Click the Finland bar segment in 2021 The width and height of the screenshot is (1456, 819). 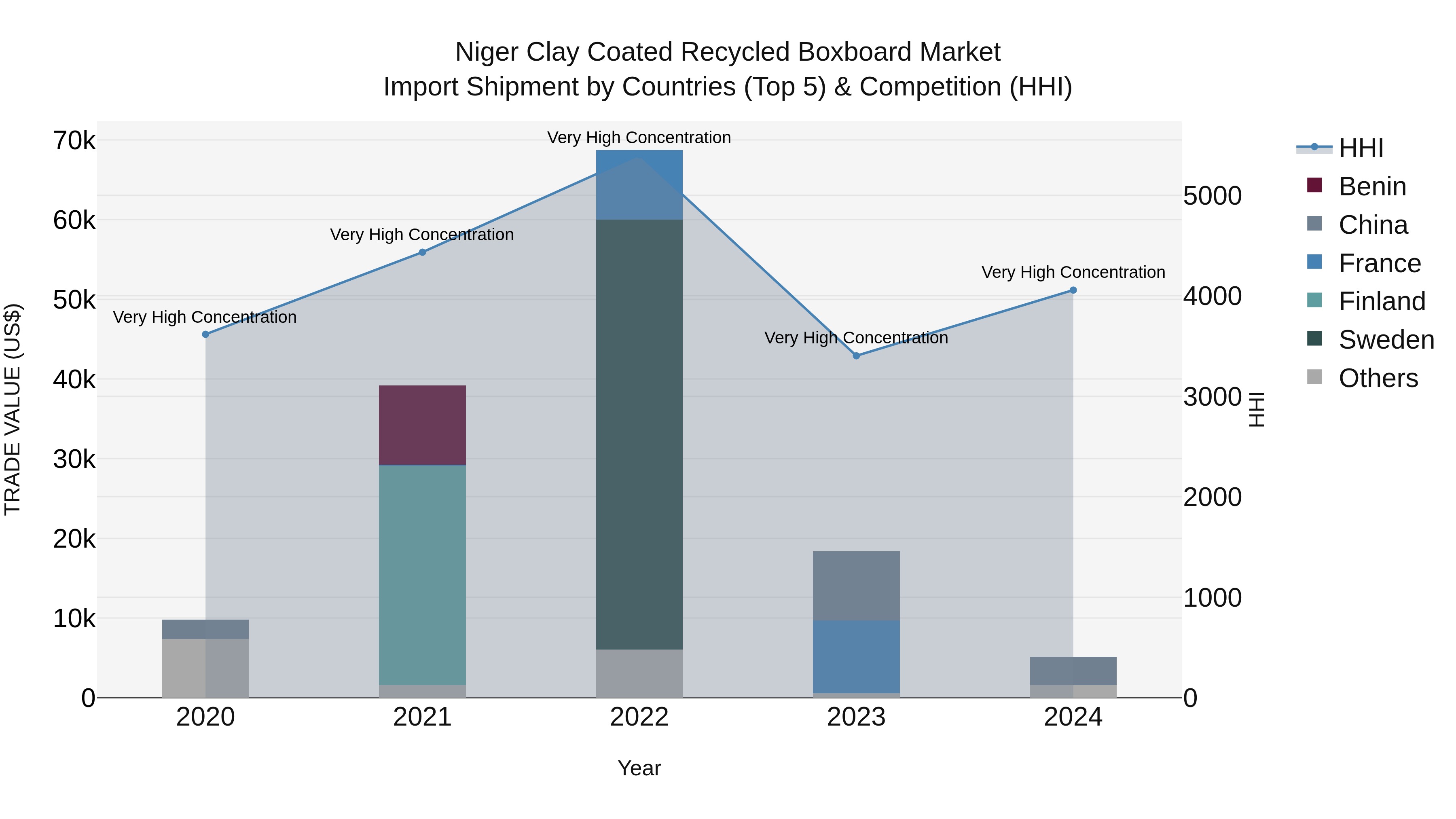422,576
